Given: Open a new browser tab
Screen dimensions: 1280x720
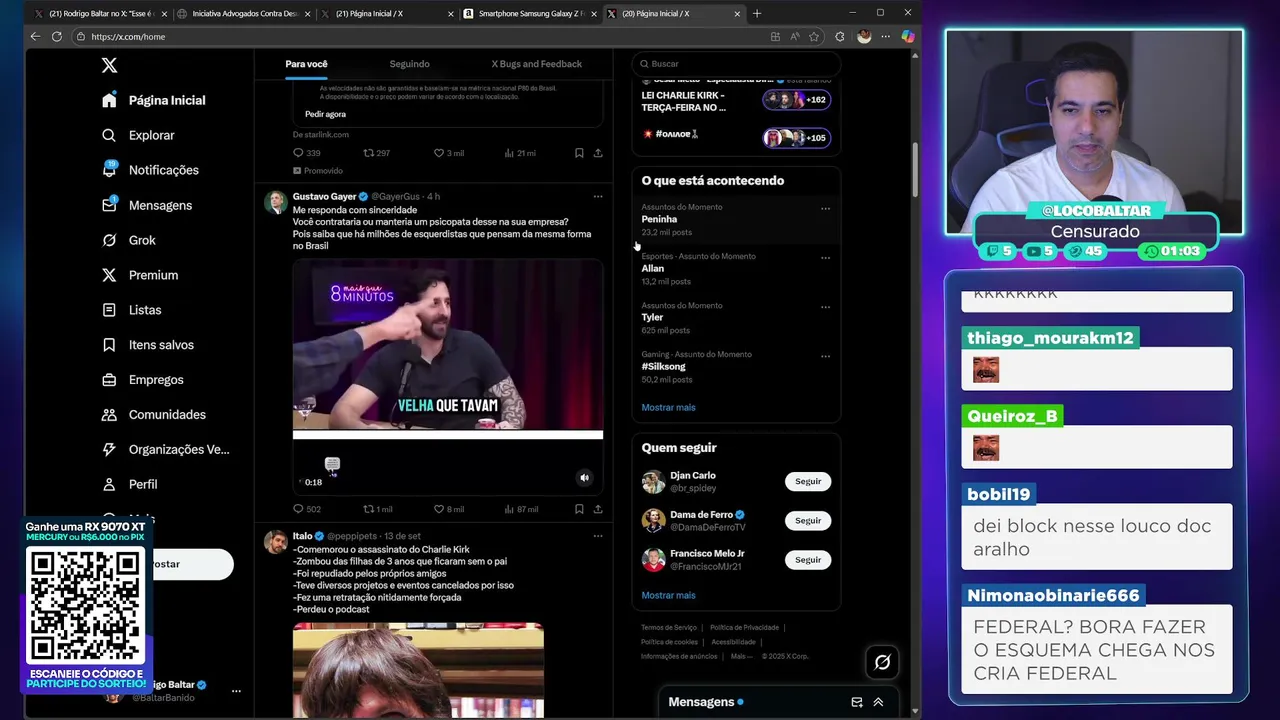Looking at the screenshot, I should click(x=757, y=14).
